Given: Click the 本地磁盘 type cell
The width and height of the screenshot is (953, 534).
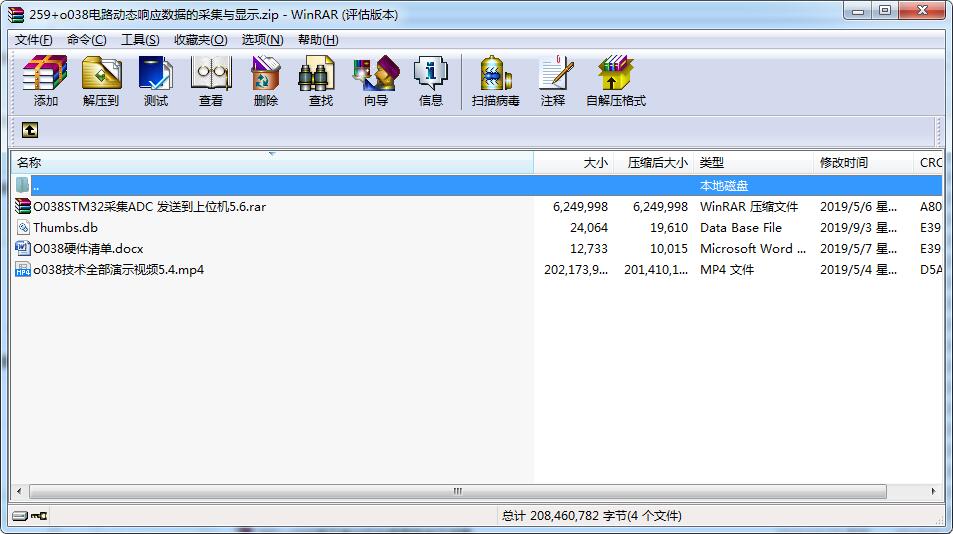Looking at the screenshot, I should pyautogui.click(x=724, y=185).
